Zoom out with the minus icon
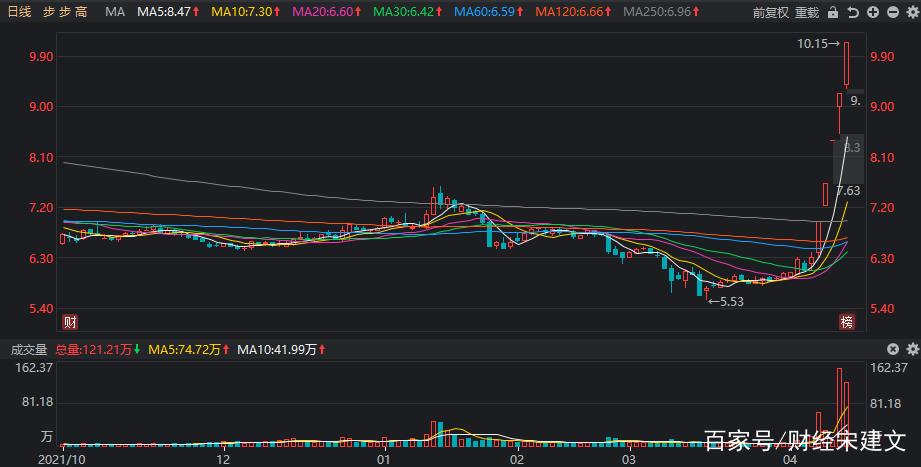The height and width of the screenshot is (467, 921). 891,13
